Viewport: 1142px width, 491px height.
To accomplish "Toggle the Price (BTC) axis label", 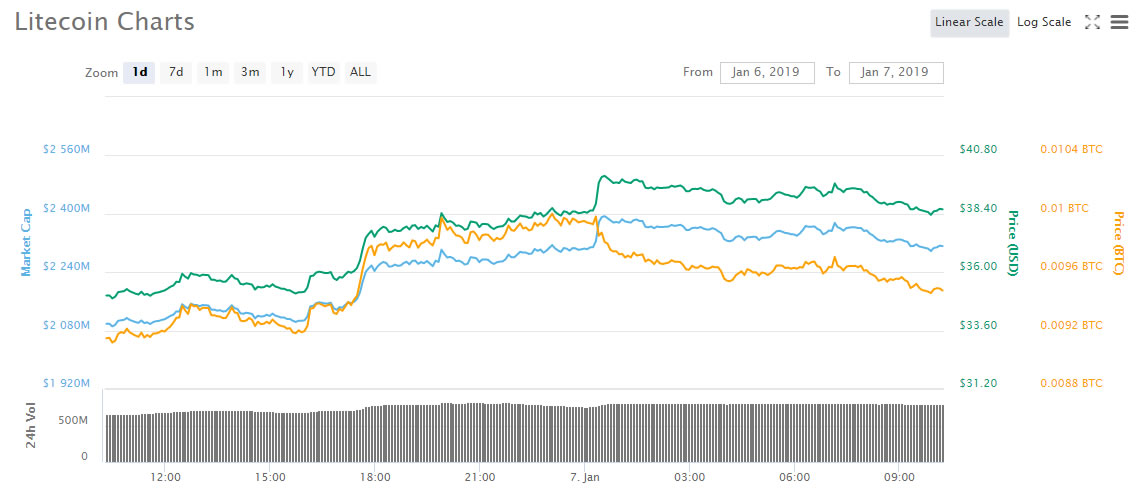I will coord(1119,243).
